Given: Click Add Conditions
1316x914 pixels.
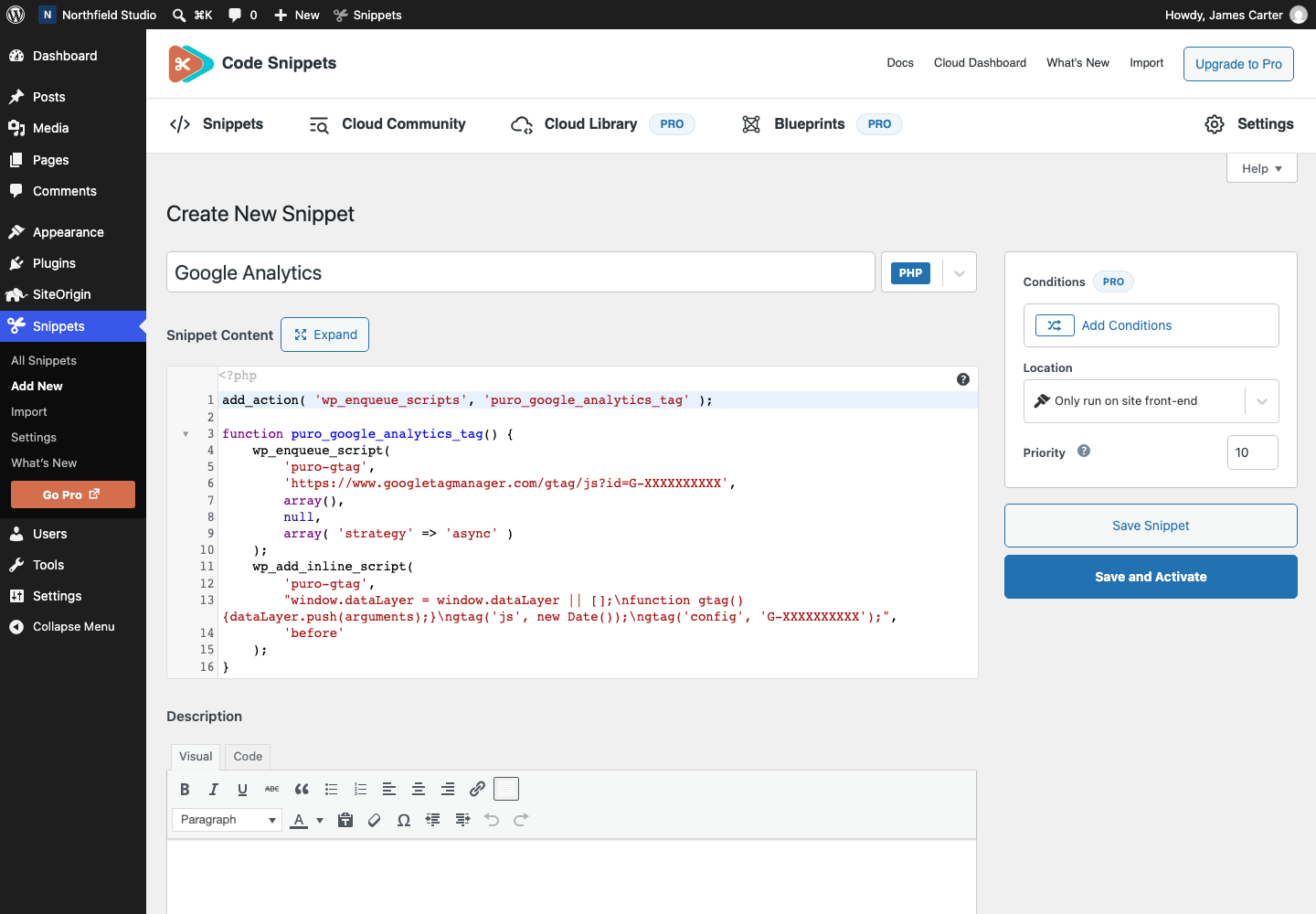Looking at the screenshot, I should pyautogui.click(x=1151, y=325).
